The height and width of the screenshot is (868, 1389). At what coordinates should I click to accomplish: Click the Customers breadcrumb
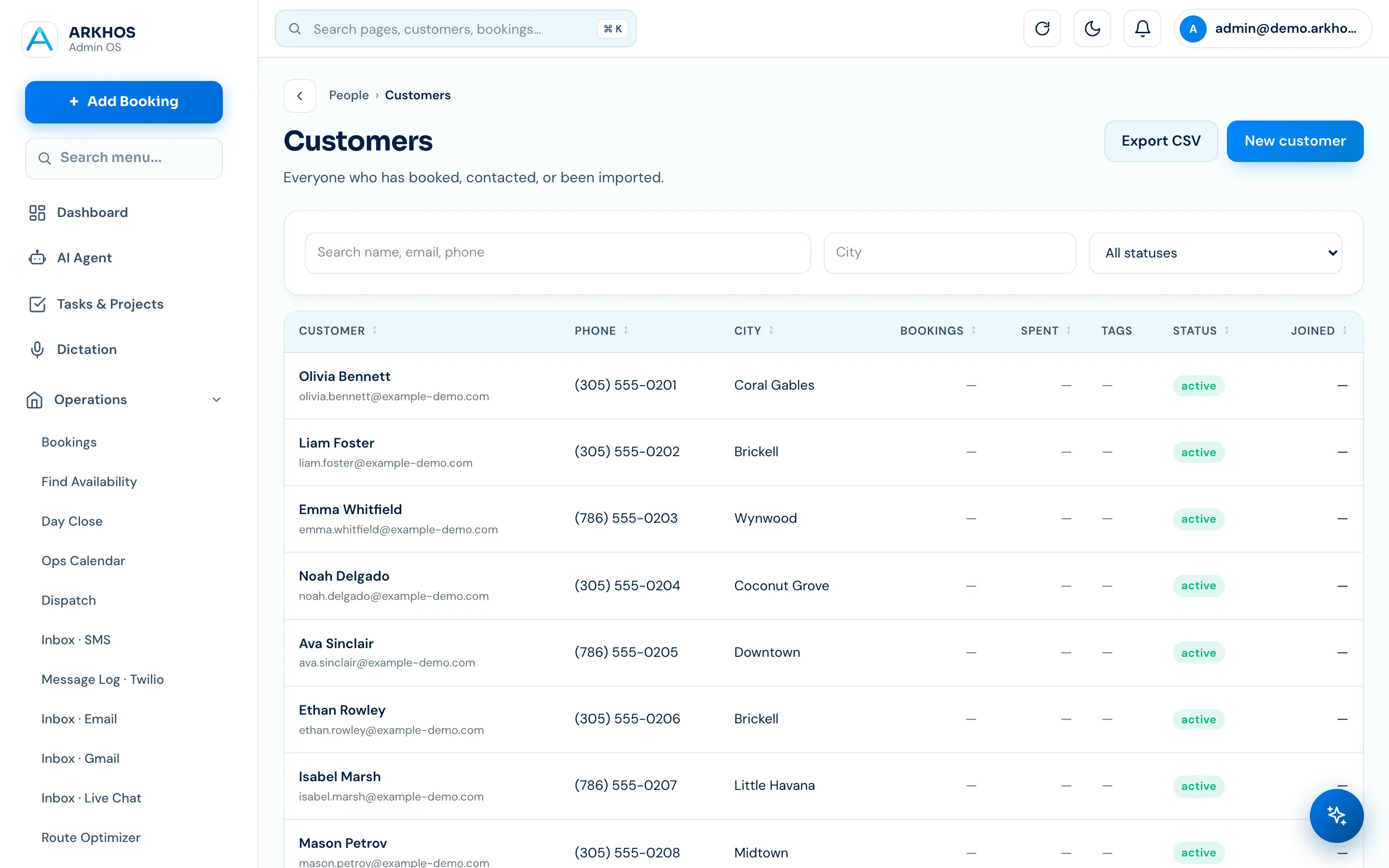[x=417, y=95]
